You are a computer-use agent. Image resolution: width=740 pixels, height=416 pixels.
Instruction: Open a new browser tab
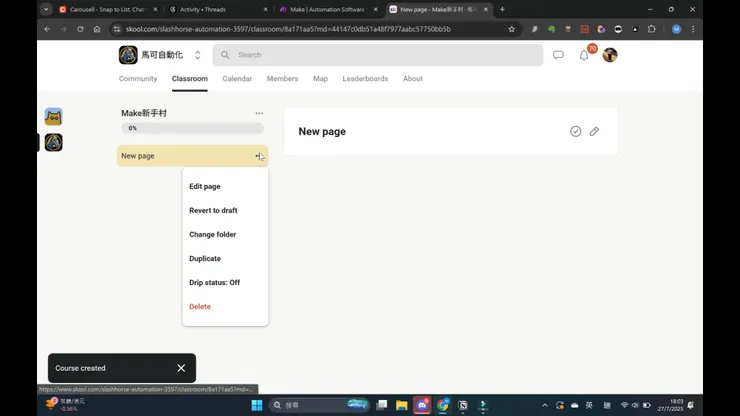pos(502,9)
